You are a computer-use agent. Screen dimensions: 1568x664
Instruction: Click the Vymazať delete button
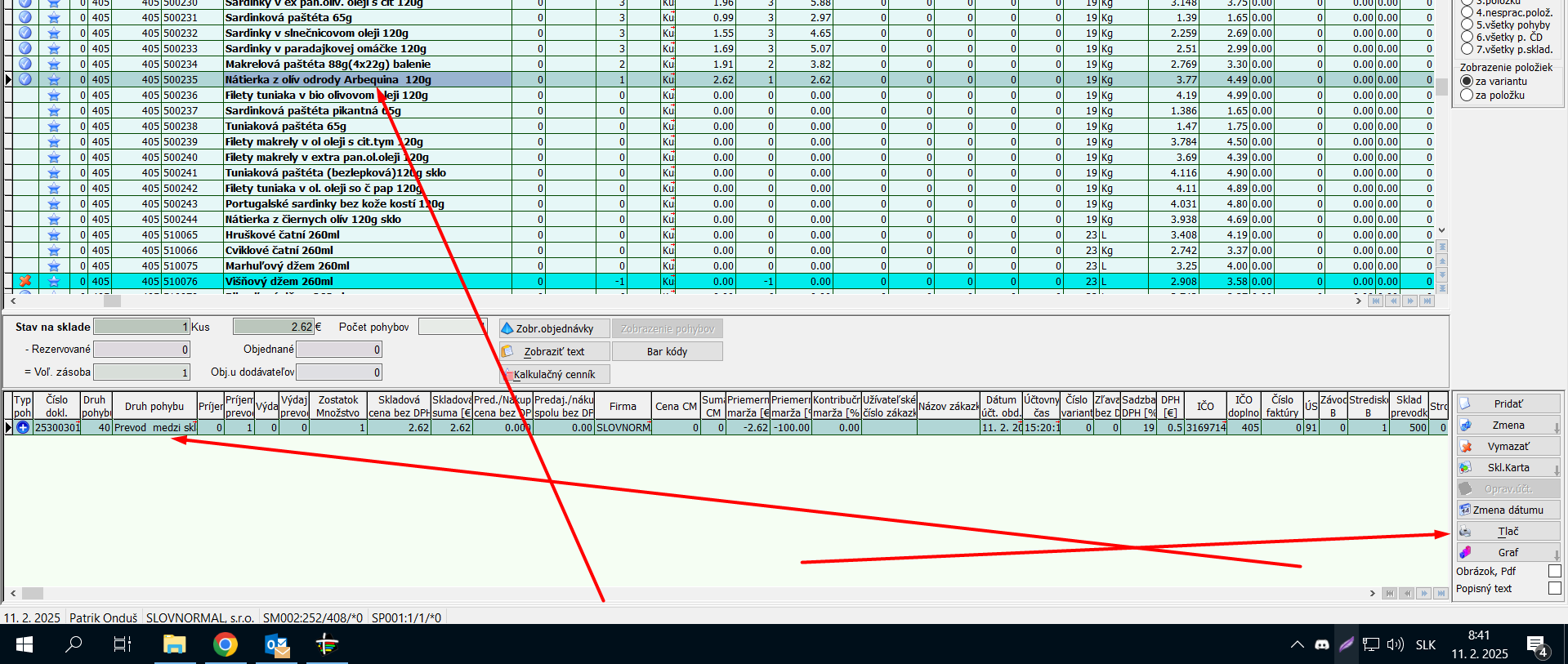pyautogui.click(x=1508, y=447)
